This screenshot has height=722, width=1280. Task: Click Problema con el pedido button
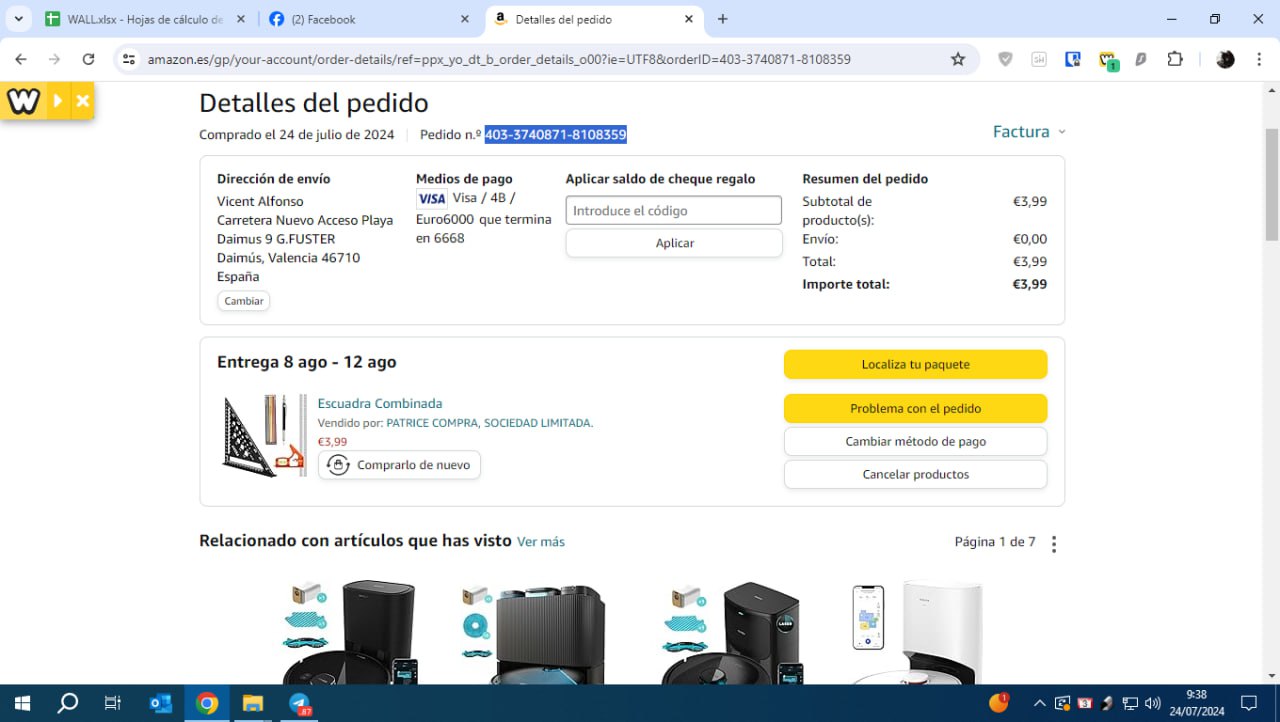click(x=915, y=409)
